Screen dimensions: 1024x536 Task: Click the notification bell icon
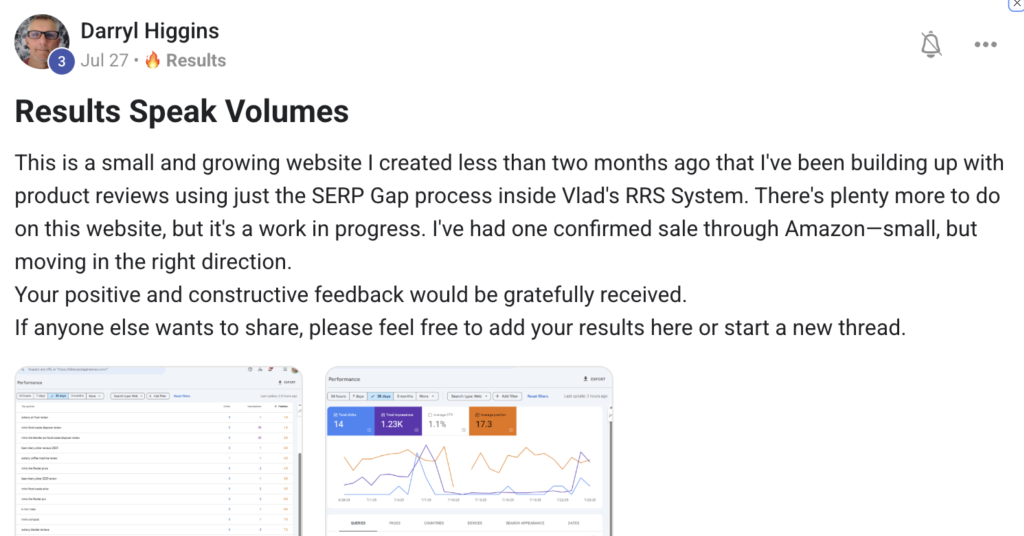[x=930, y=44]
